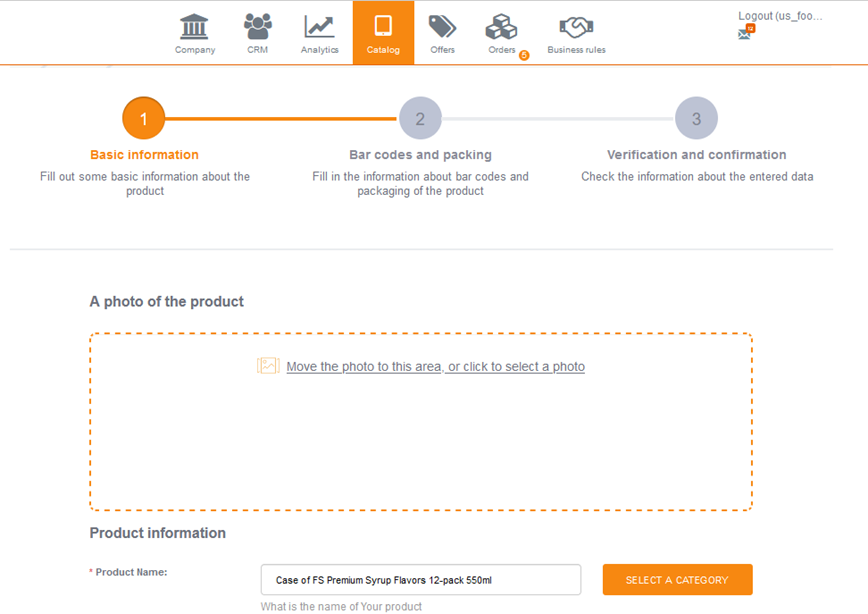The image size is (868, 614).
Task: Go to the Analytics chart icon
Action: click(319, 27)
